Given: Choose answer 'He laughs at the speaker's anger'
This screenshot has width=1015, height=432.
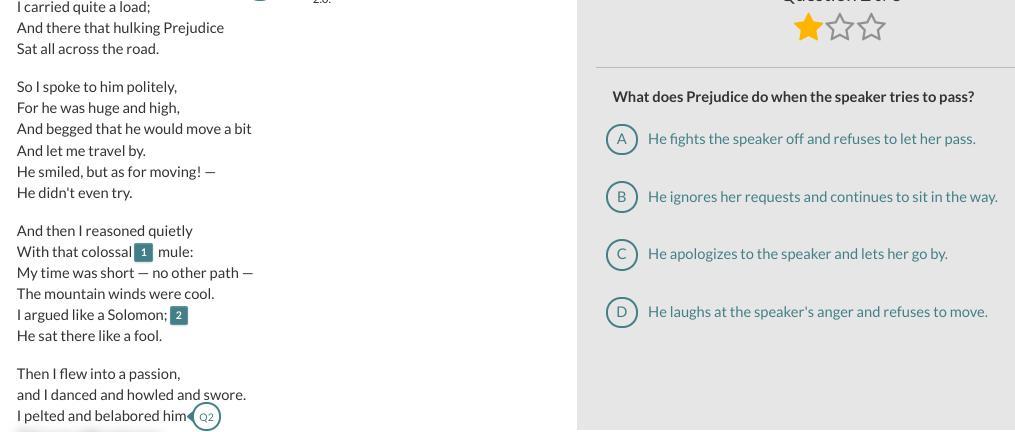Looking at the screenshot, I should point(817,312).
